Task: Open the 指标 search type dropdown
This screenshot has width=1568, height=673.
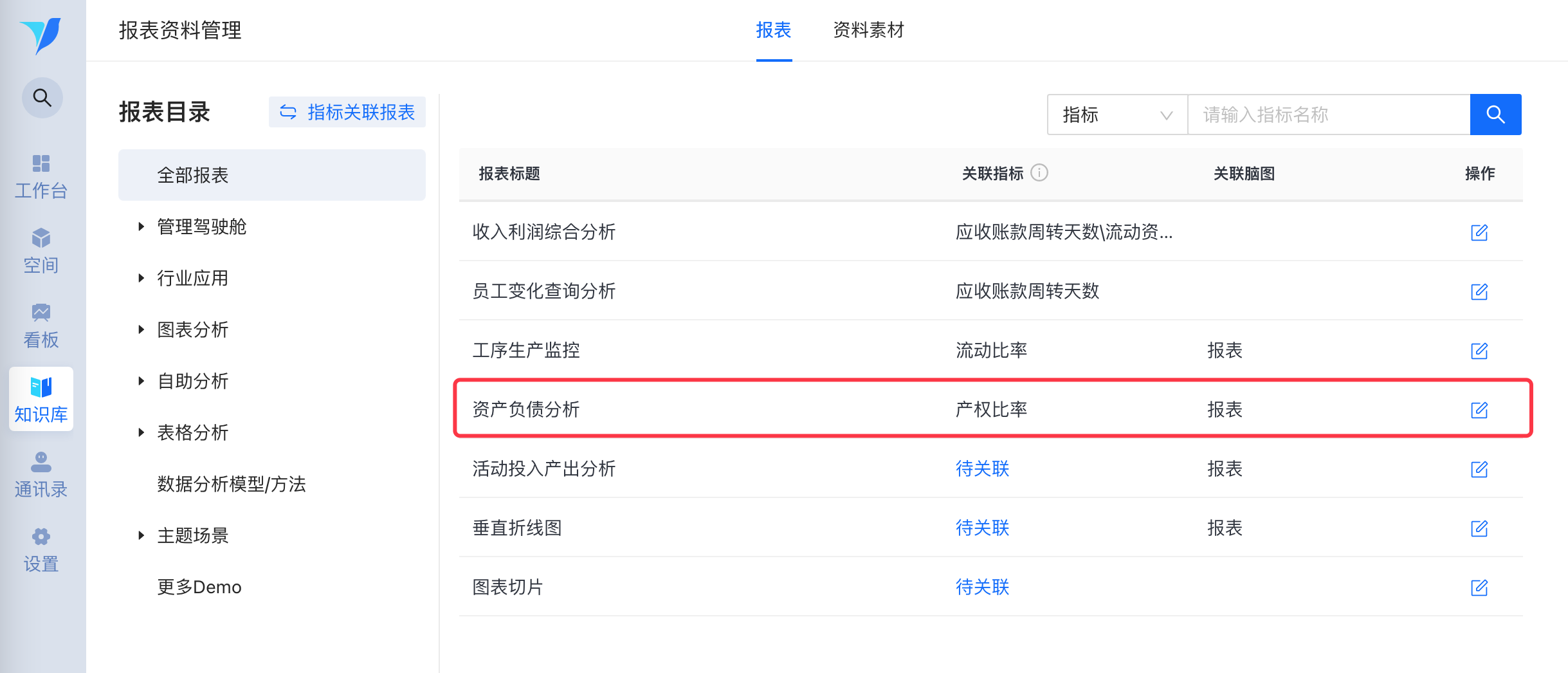Action: pos(1117,115)
